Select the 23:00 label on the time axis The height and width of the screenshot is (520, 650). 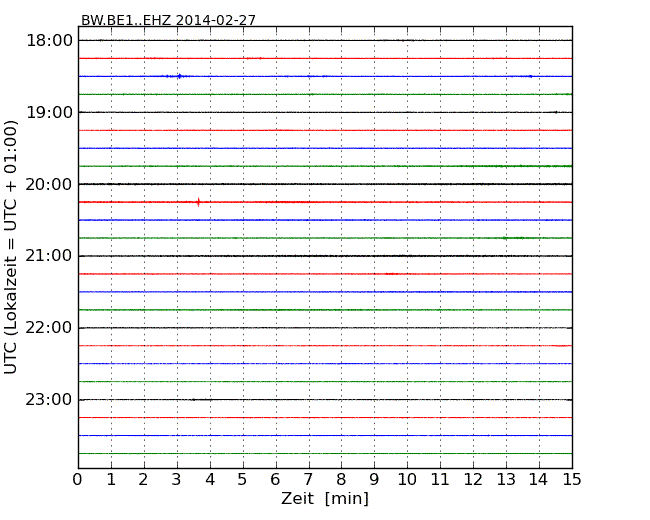pyautogui.click(x=49, y=400)
